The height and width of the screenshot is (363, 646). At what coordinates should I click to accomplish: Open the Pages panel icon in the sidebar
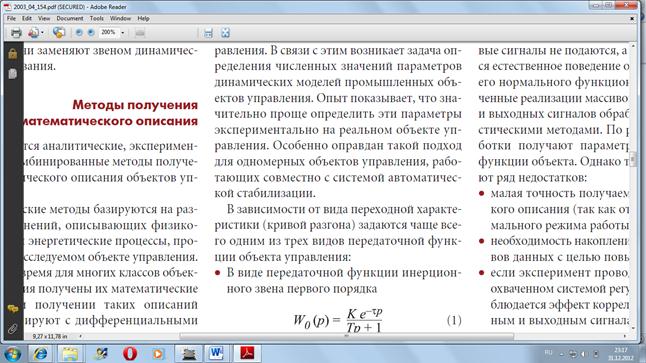pos(13,74)
